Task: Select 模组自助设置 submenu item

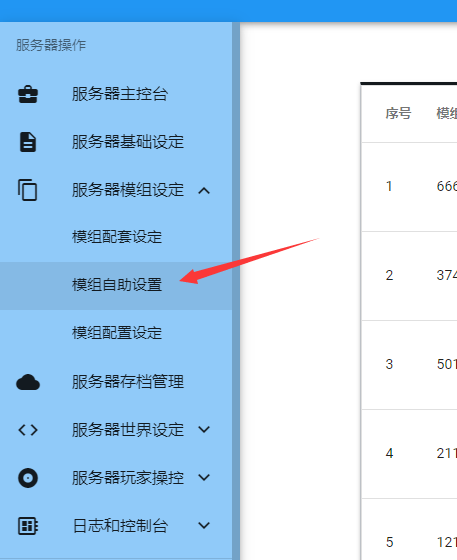Action: click(116, 286)
